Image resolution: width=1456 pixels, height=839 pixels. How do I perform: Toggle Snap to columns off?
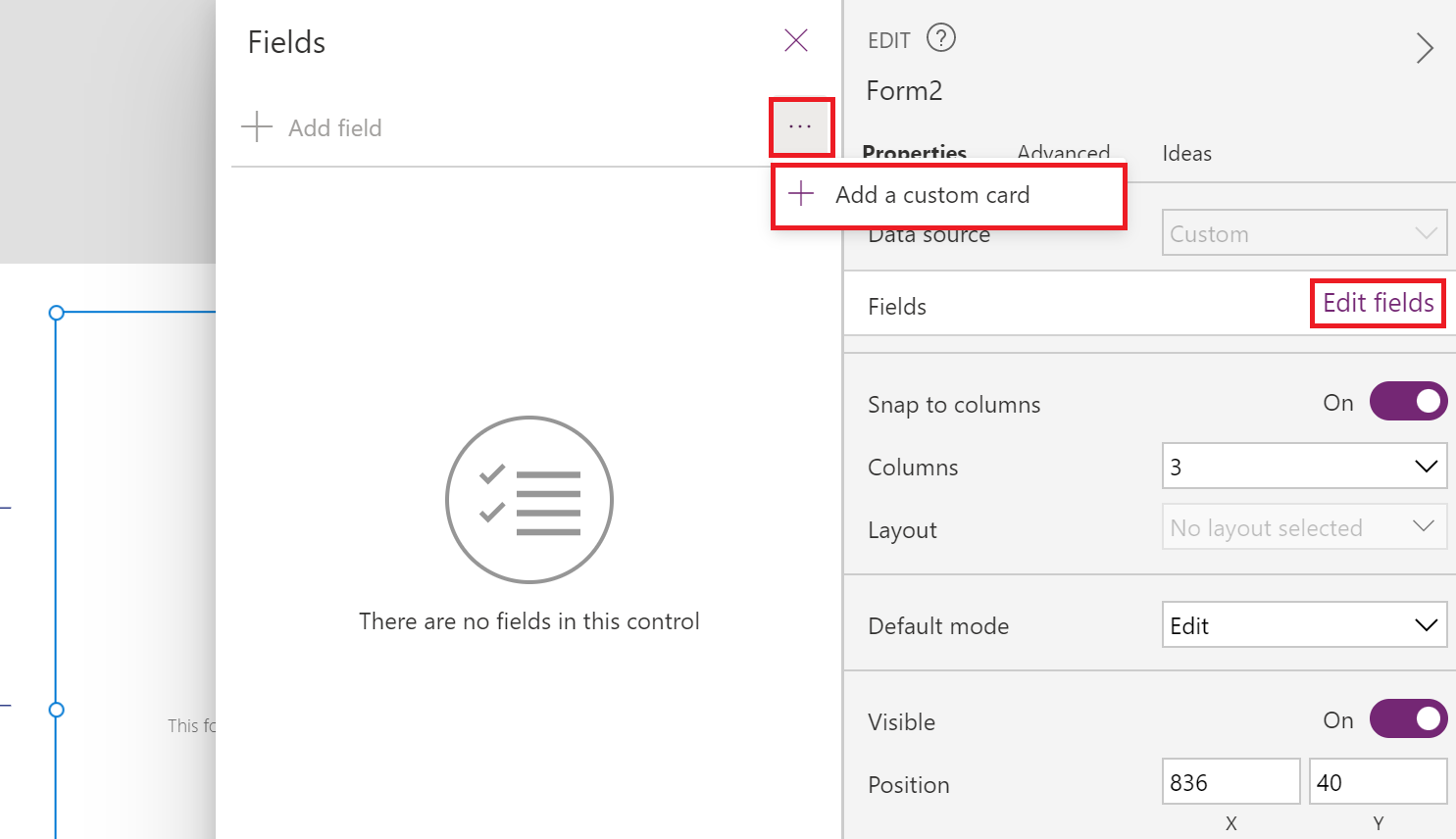(1408, 401)
